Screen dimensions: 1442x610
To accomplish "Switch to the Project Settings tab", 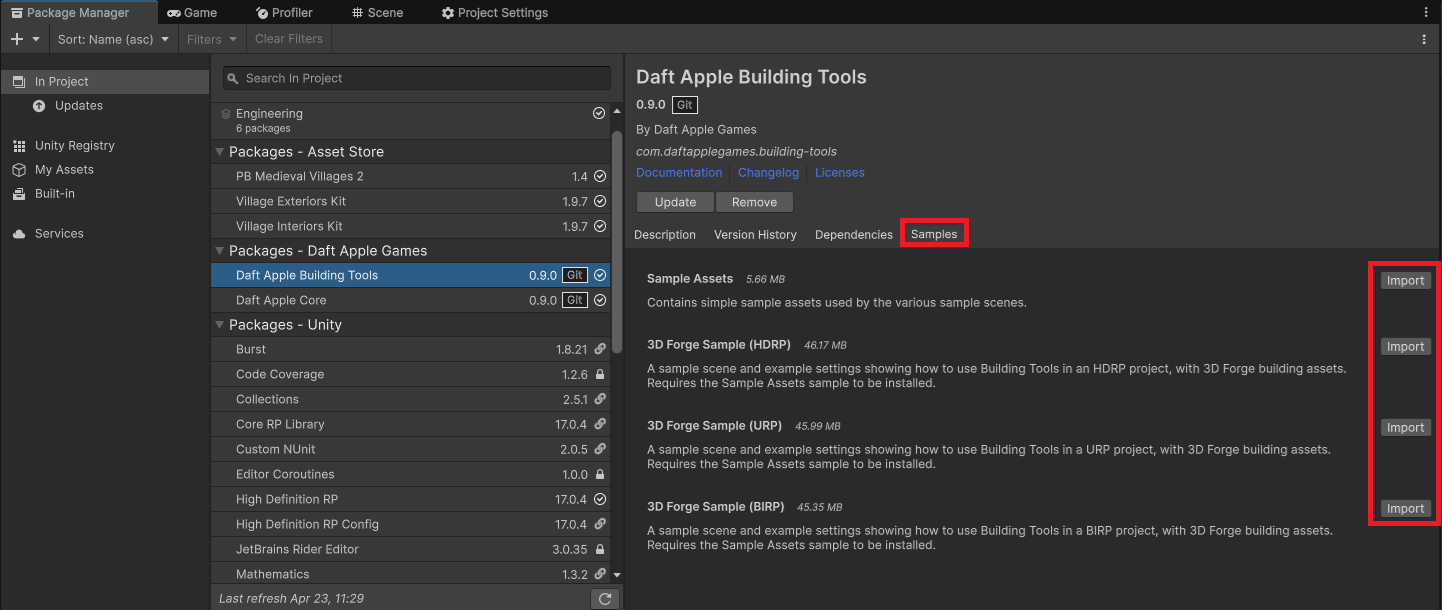I will [495, 13].
